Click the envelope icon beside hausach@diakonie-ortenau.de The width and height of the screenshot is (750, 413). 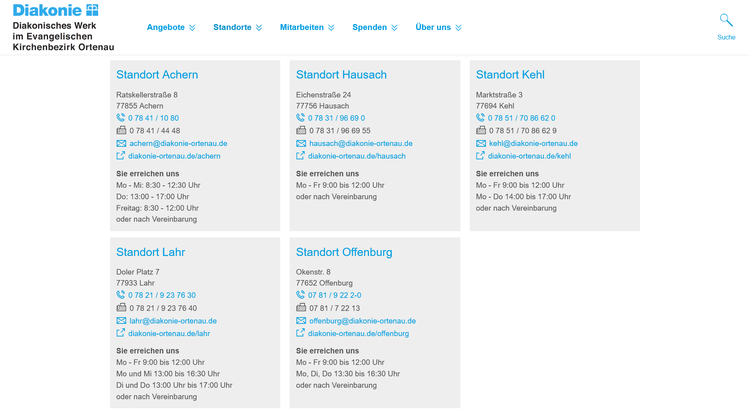point(301,143)
